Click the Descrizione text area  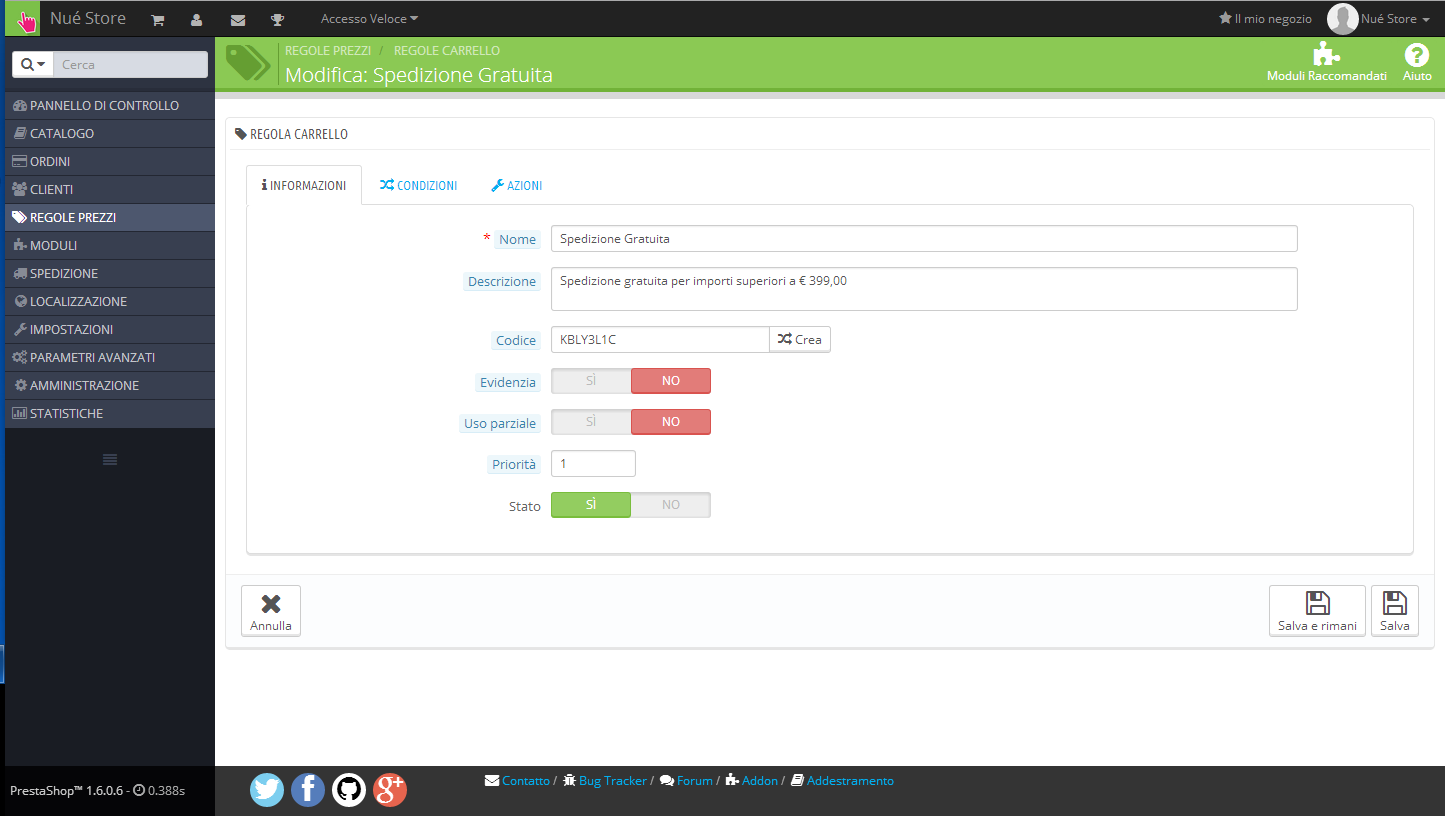pyautogui.click(x=924, y=289)
